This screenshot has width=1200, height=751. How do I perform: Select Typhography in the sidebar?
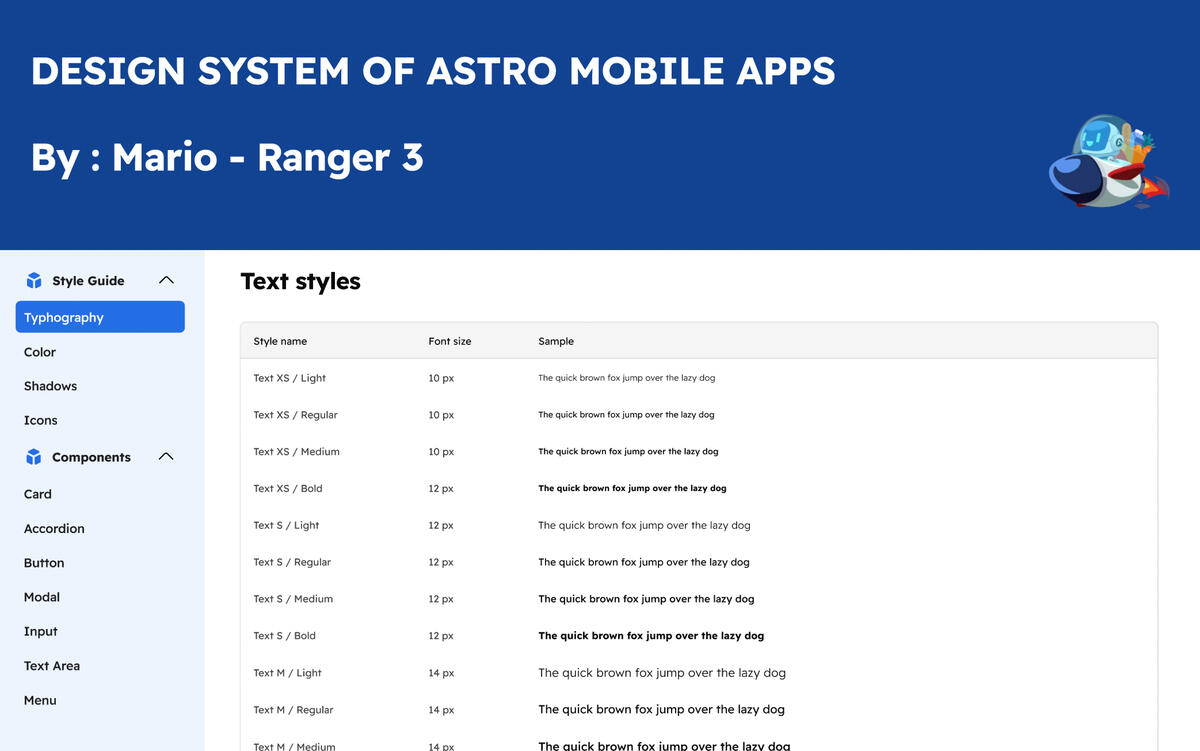(x=100, y=317)
